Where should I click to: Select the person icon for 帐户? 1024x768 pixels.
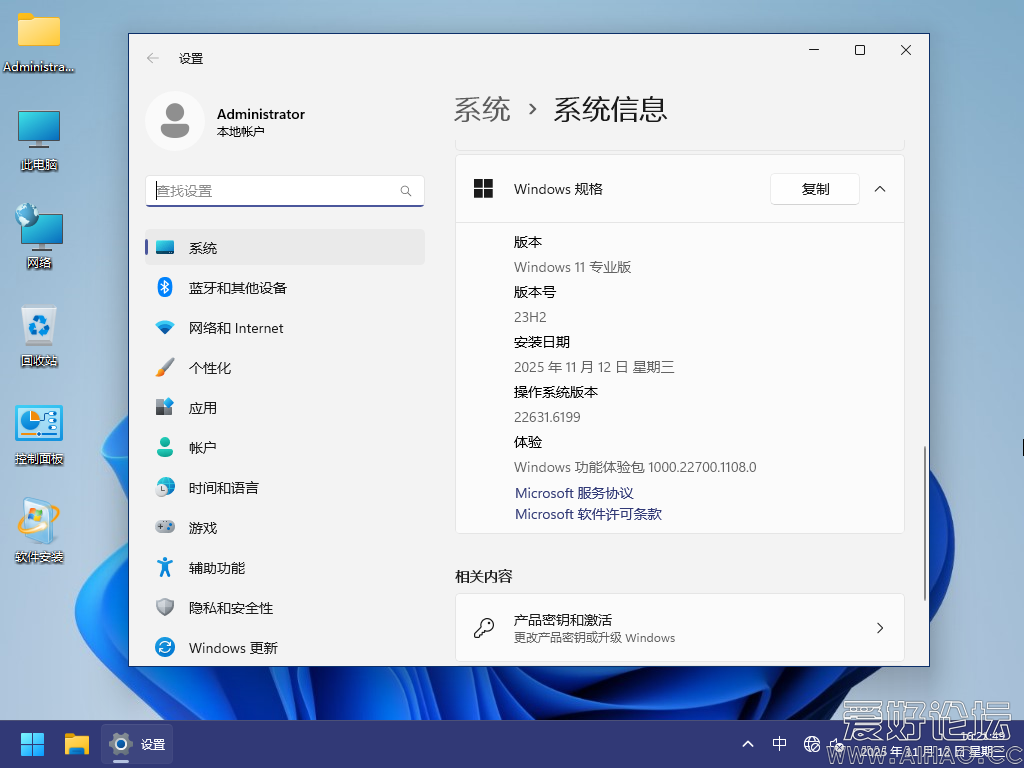(165, 447)
